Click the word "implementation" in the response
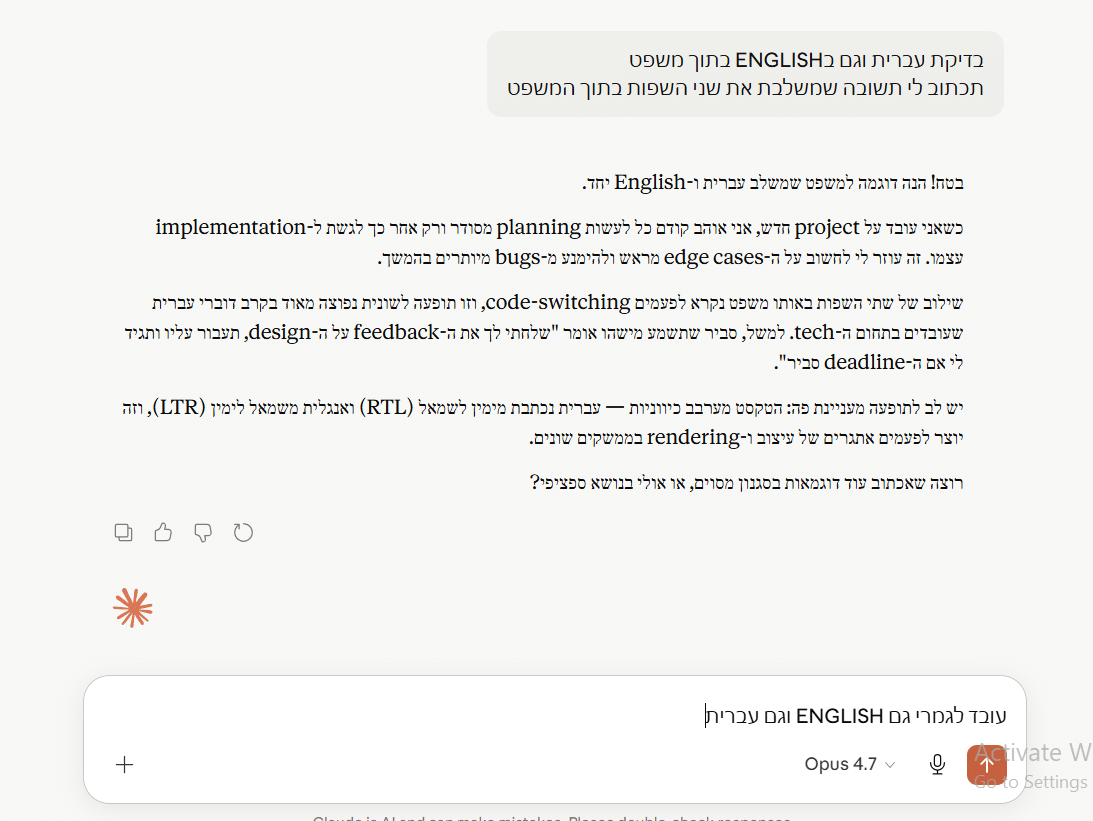Viewport: 1093px width, 821px height. 231,227
